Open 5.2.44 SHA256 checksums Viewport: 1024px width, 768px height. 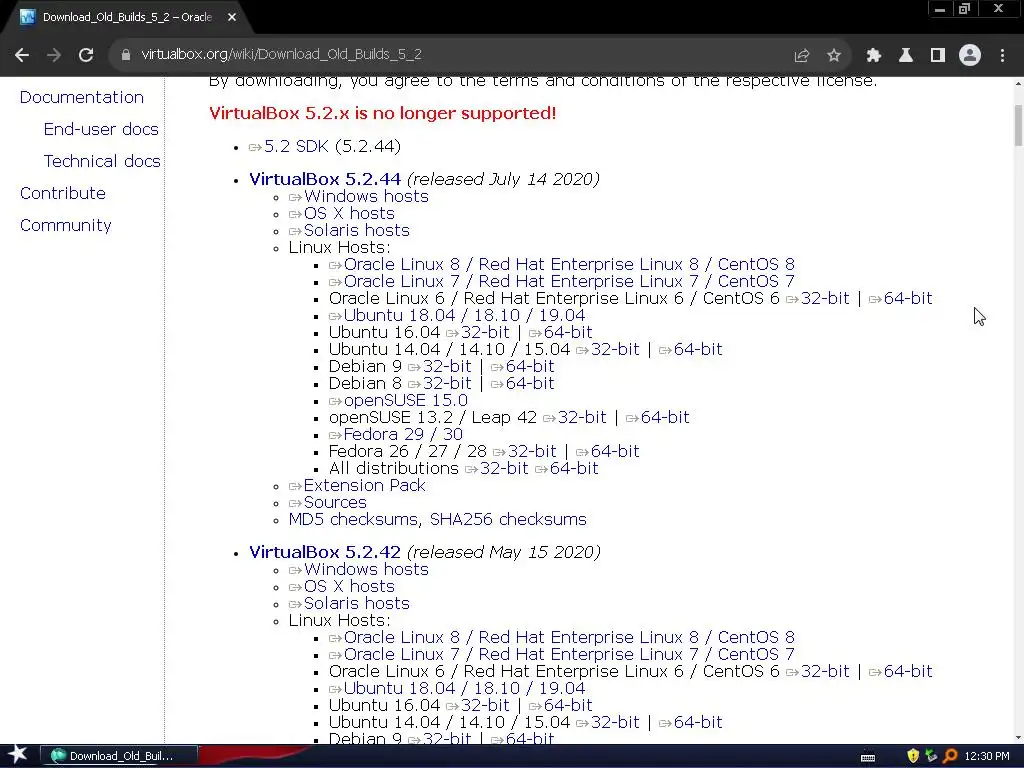pyautogui.click(x=508, y=519)
